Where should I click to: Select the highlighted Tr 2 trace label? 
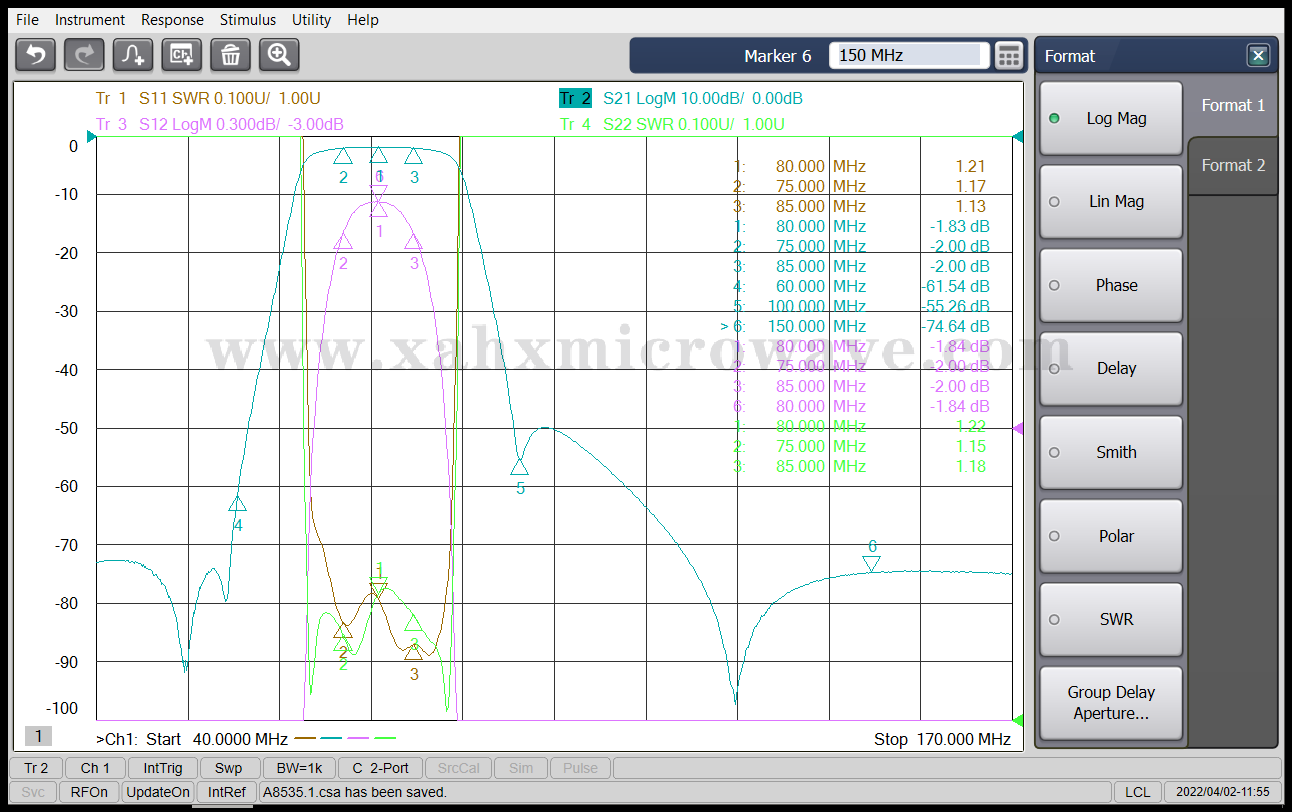(575, 98)
